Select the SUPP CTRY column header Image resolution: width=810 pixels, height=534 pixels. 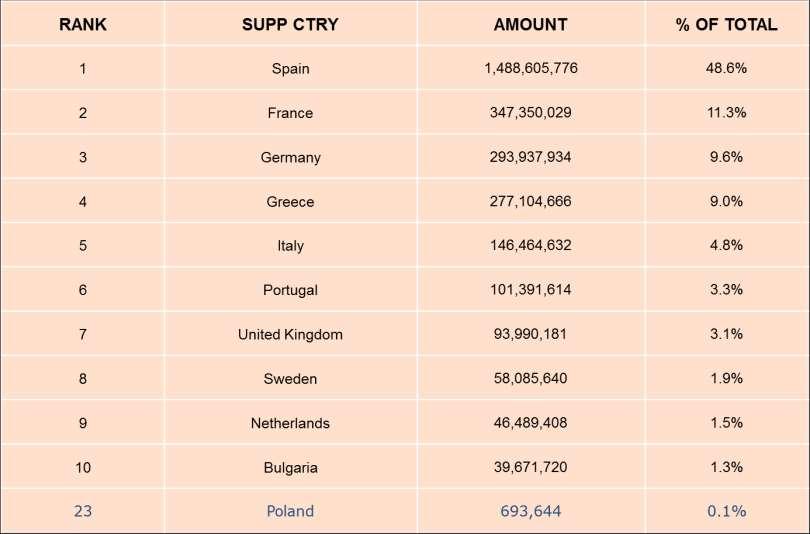click(x=290, y=24)
